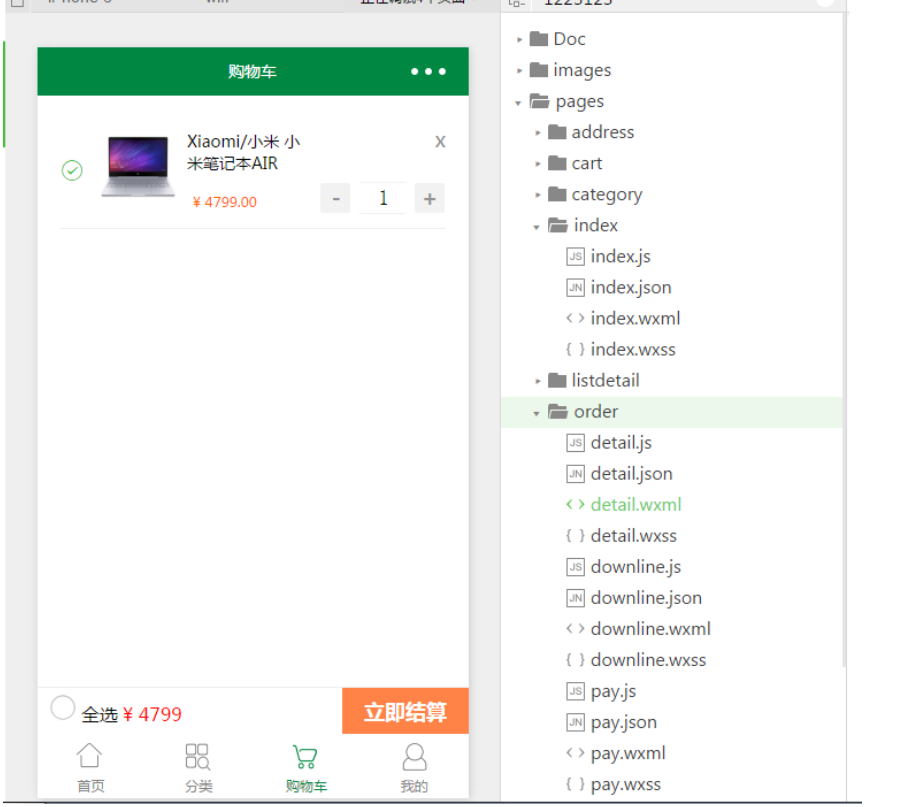This screenshot has width=898, height=807.
Task: Collapse the pages folder arrow
Action: pyautogui.click(x=518, y=103)
